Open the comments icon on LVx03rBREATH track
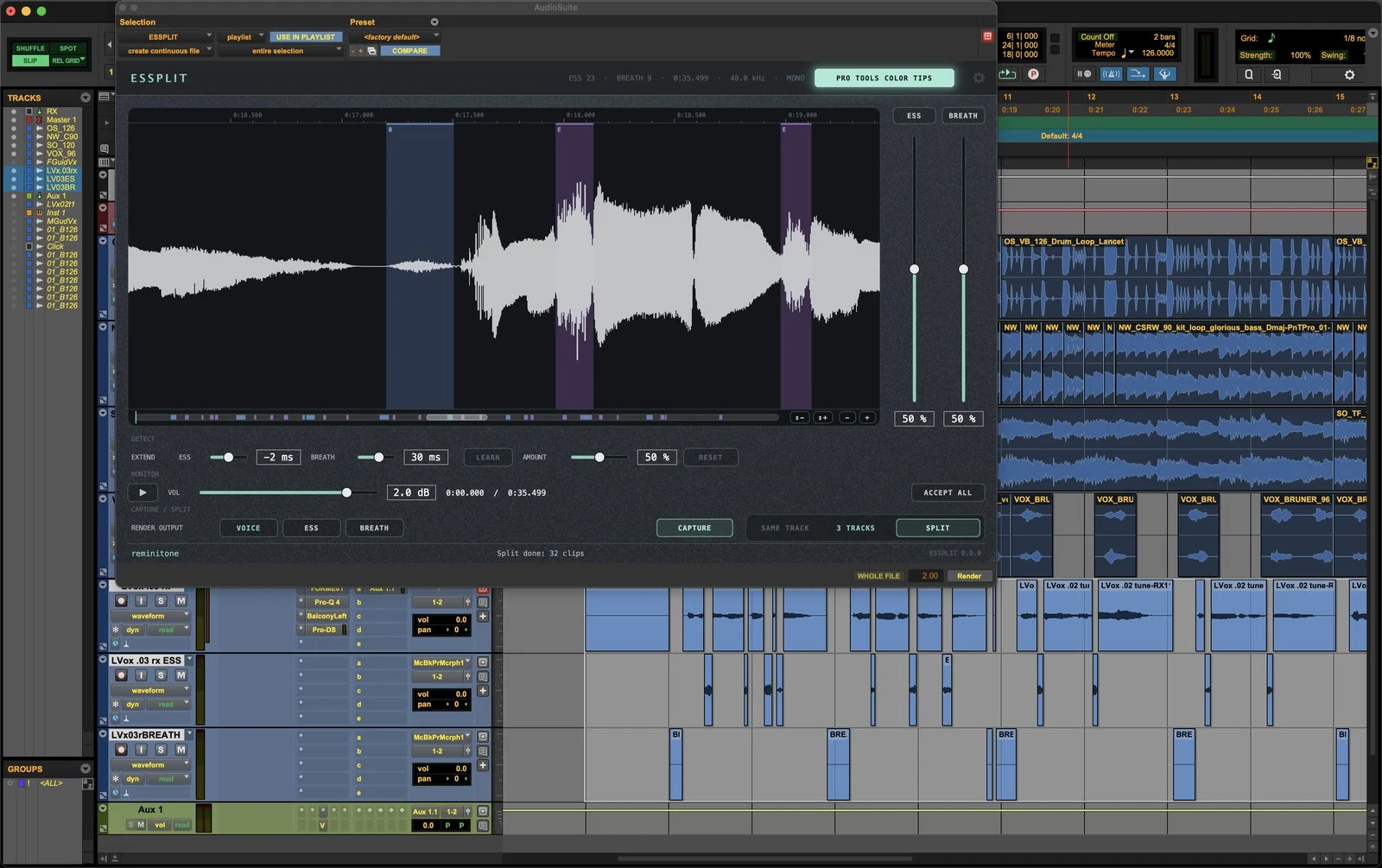1382x868 pixels. 483,751
